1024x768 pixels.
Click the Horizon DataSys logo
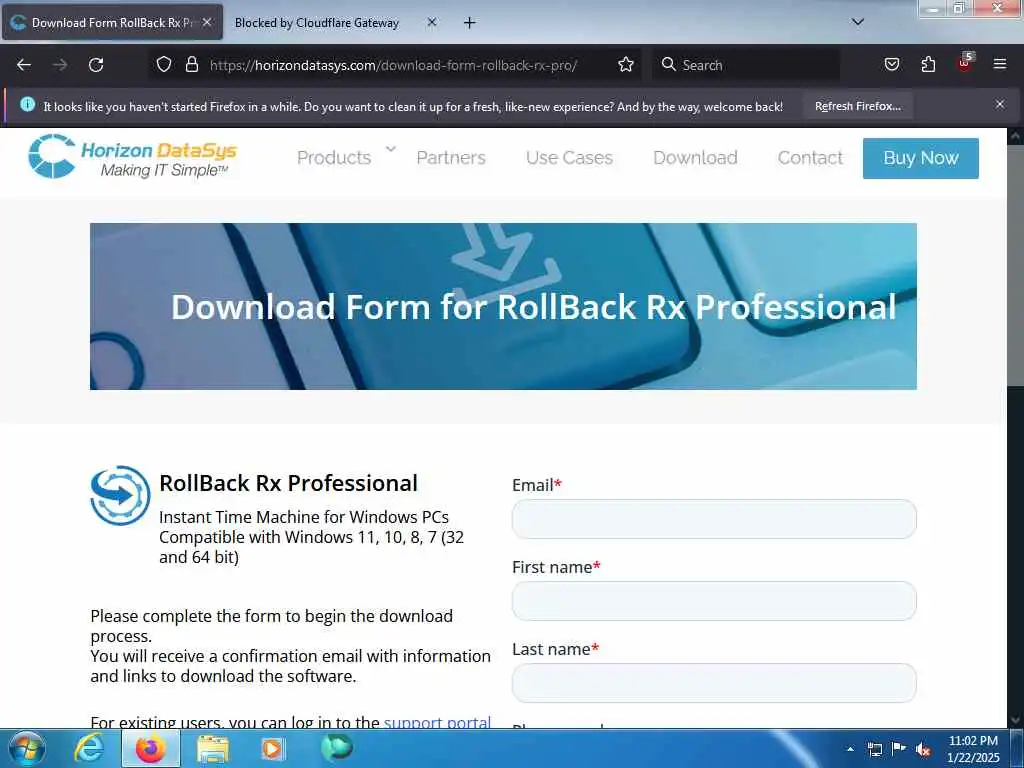[x=133, y=157]
